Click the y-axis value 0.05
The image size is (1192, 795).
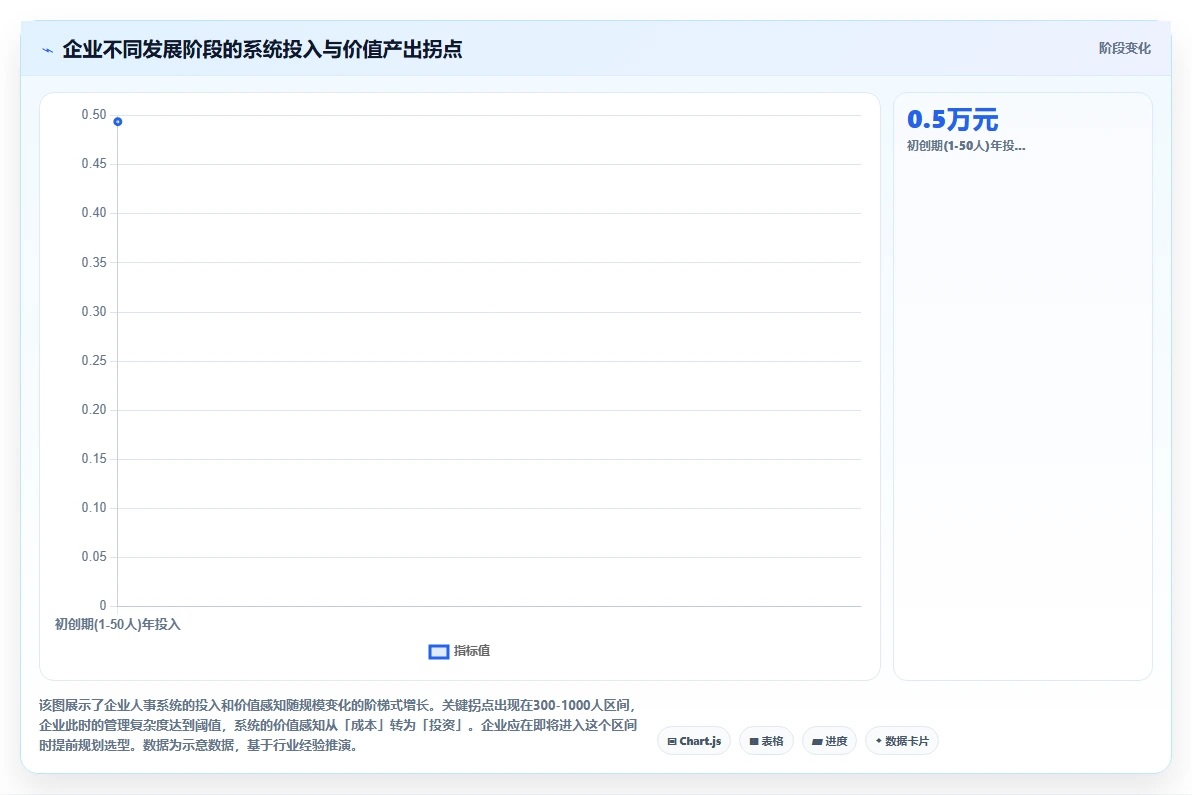[94, 556]
